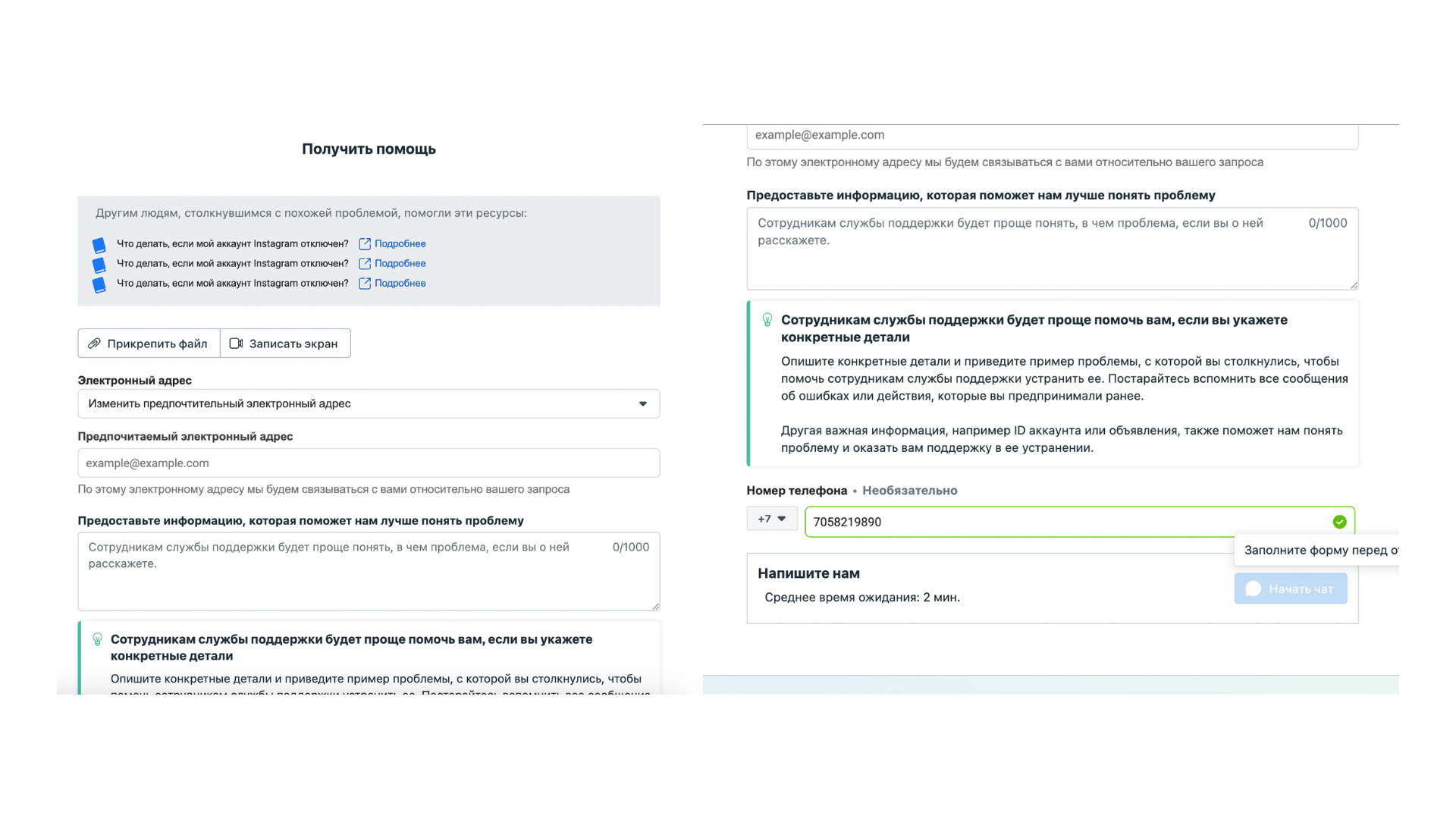Click the chat bubble icon on Начать чат
This screenshot has height=819, width=1456.
[1254, 589]
